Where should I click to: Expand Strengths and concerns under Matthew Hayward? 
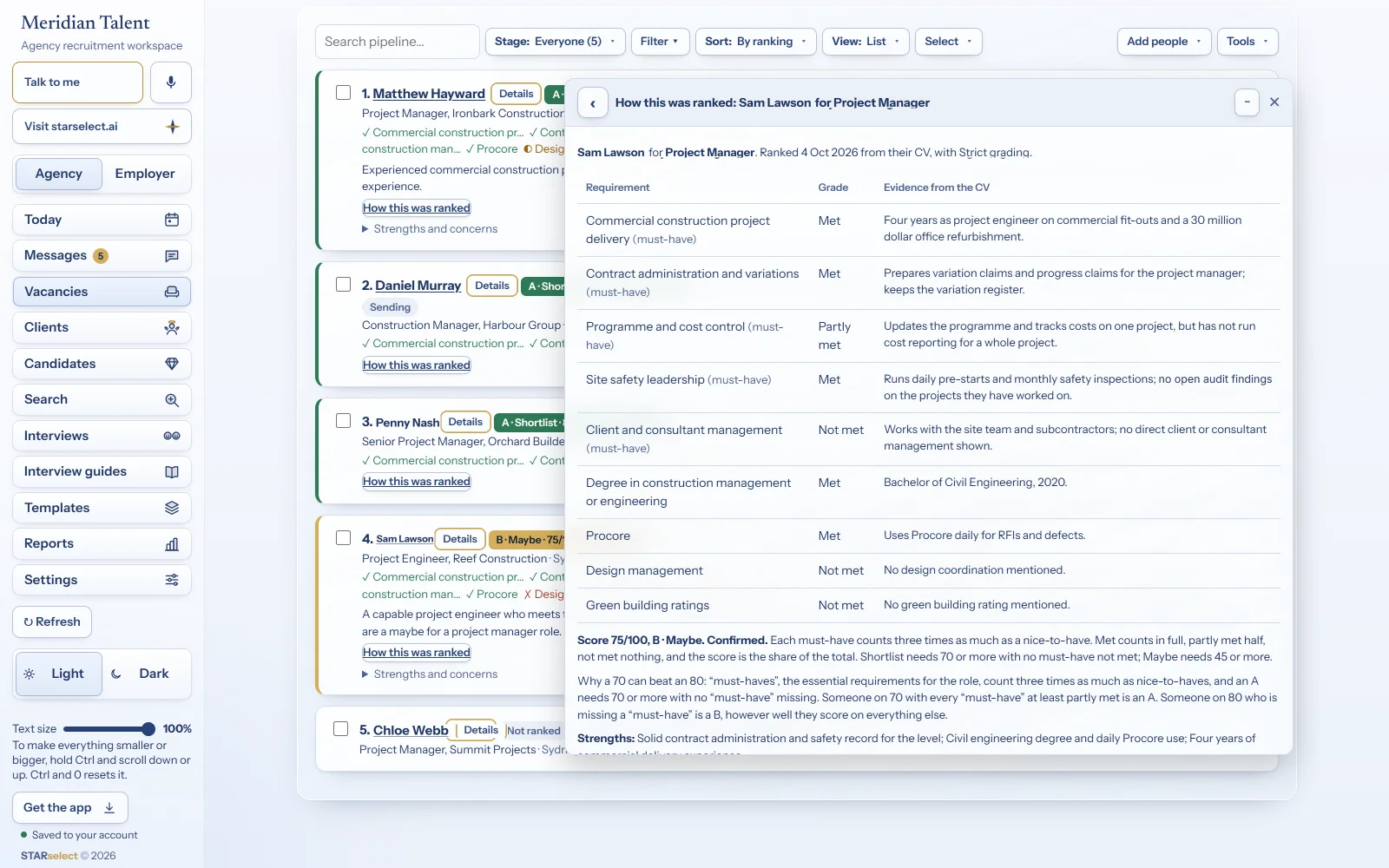(x=430, y=229)
